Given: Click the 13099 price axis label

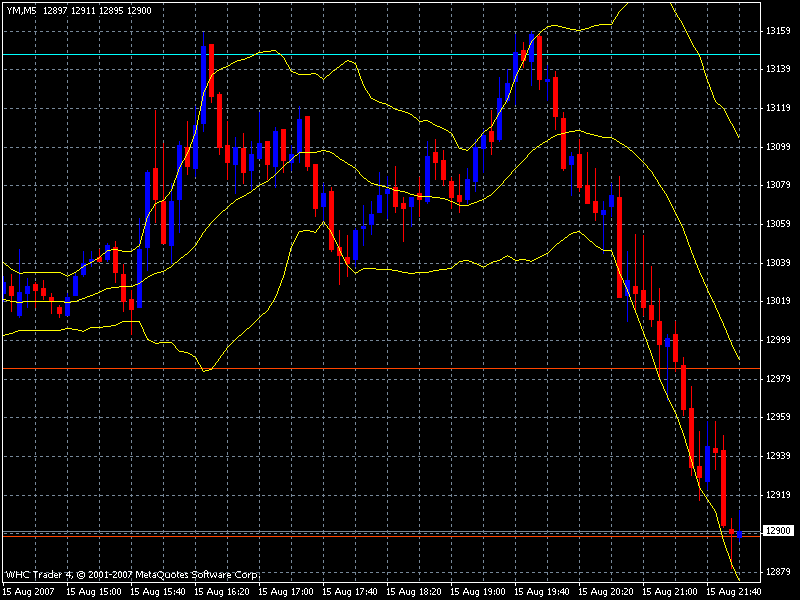Looking at the screenshot, I should [778, 146].
